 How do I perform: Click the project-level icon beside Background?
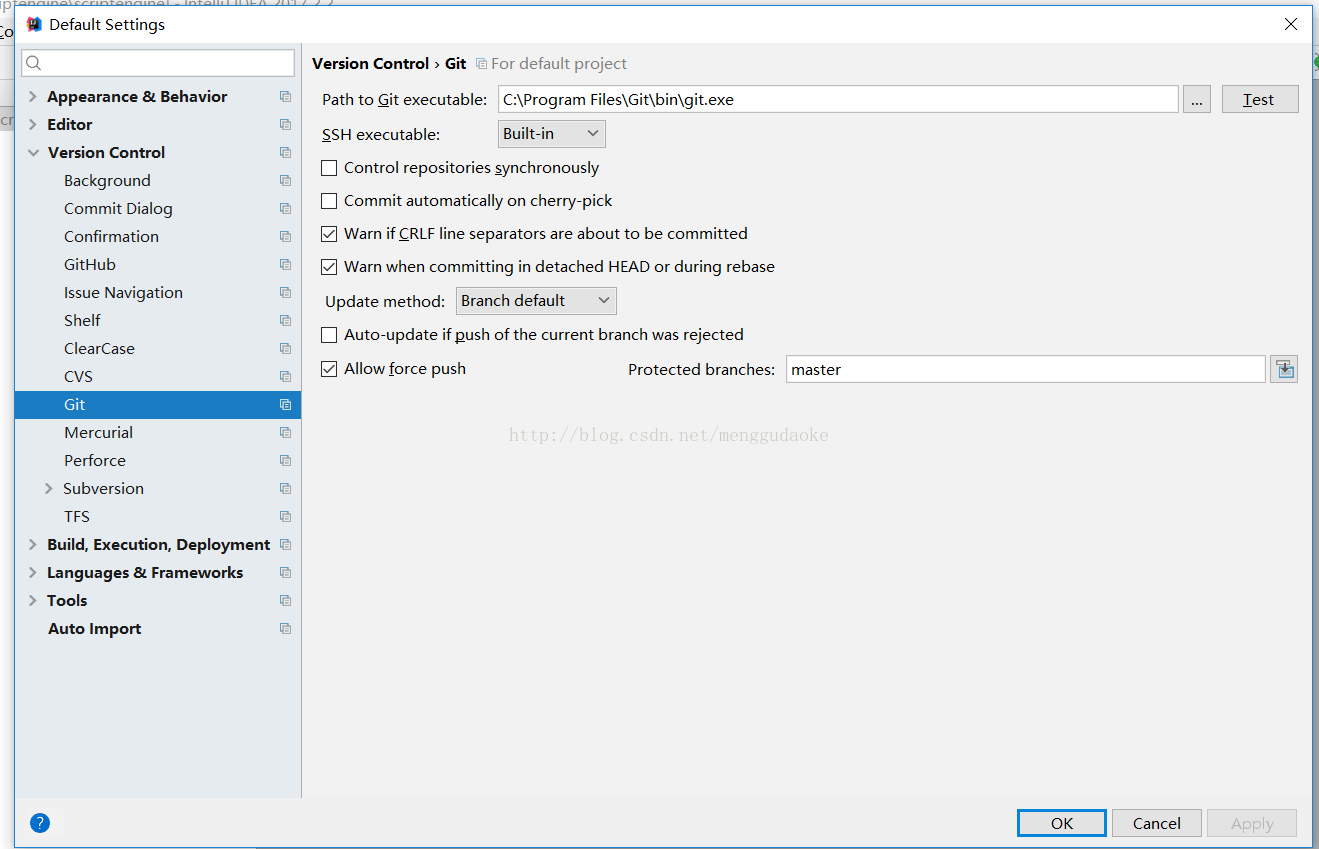pyautogui.click(x=285, y=181)
